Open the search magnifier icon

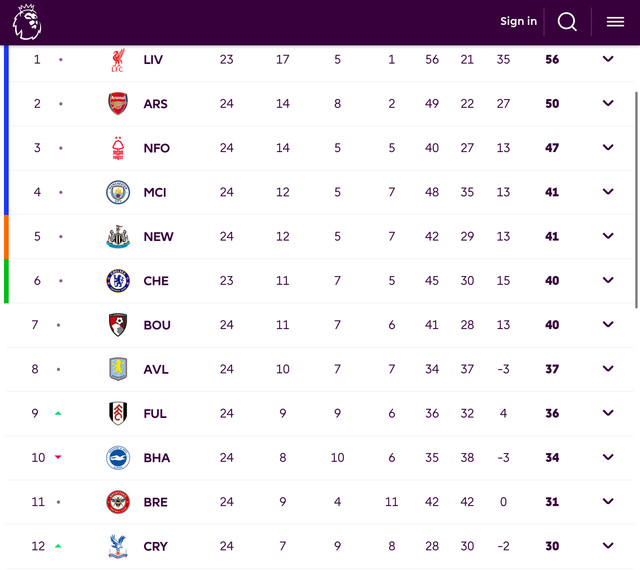567,22
